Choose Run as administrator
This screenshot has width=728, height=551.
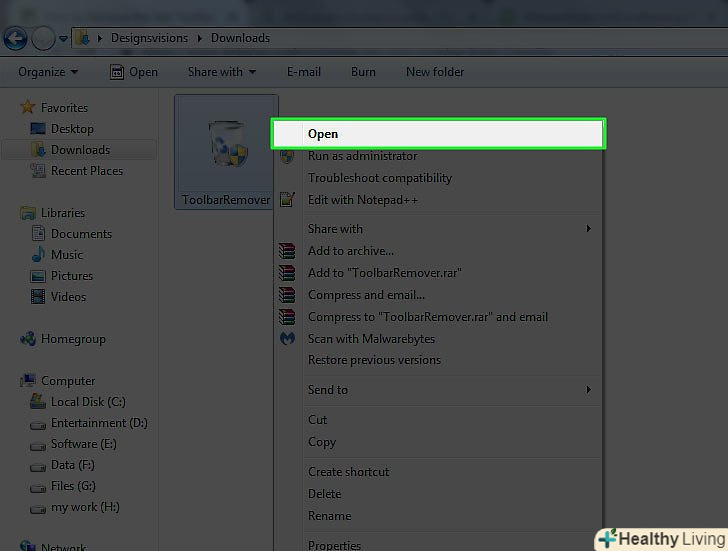click(438, 156)
